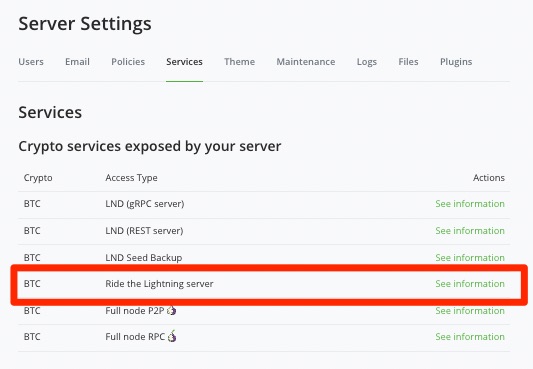Screen dimensions: 533x369
Task: Click BTC in the Ride the Lightning row
Action: coord(32,284)
